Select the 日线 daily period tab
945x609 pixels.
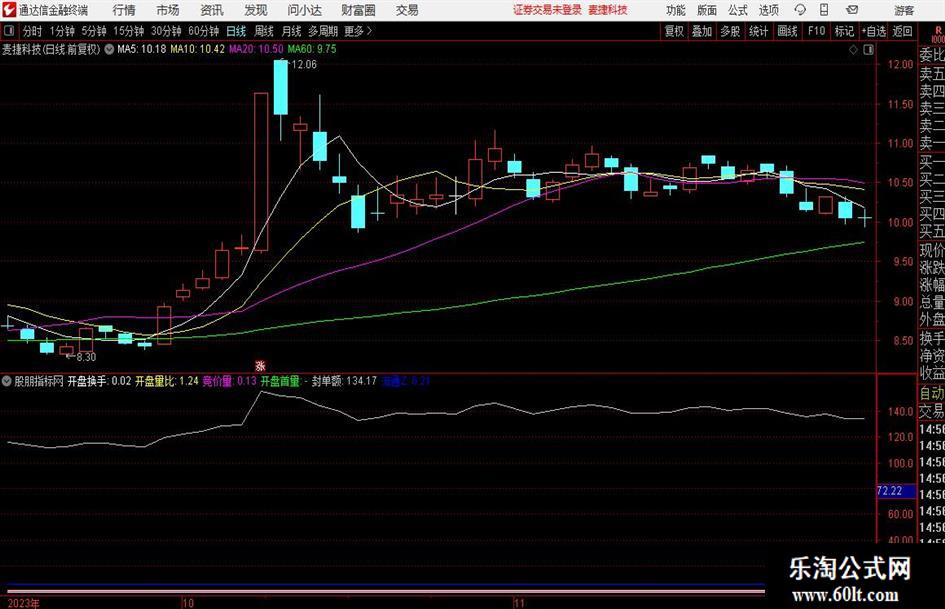coord(236,31)
